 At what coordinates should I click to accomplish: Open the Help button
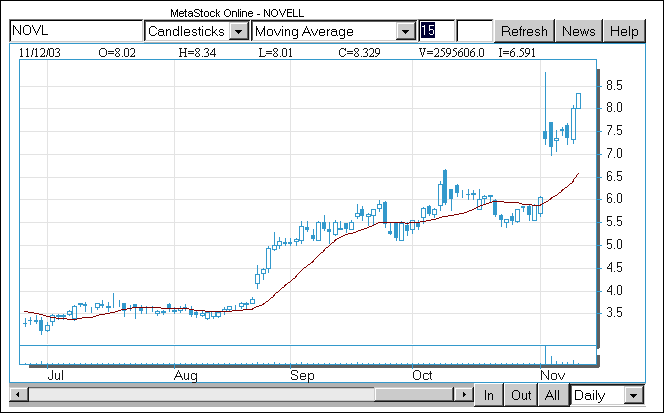click(624, 31)
